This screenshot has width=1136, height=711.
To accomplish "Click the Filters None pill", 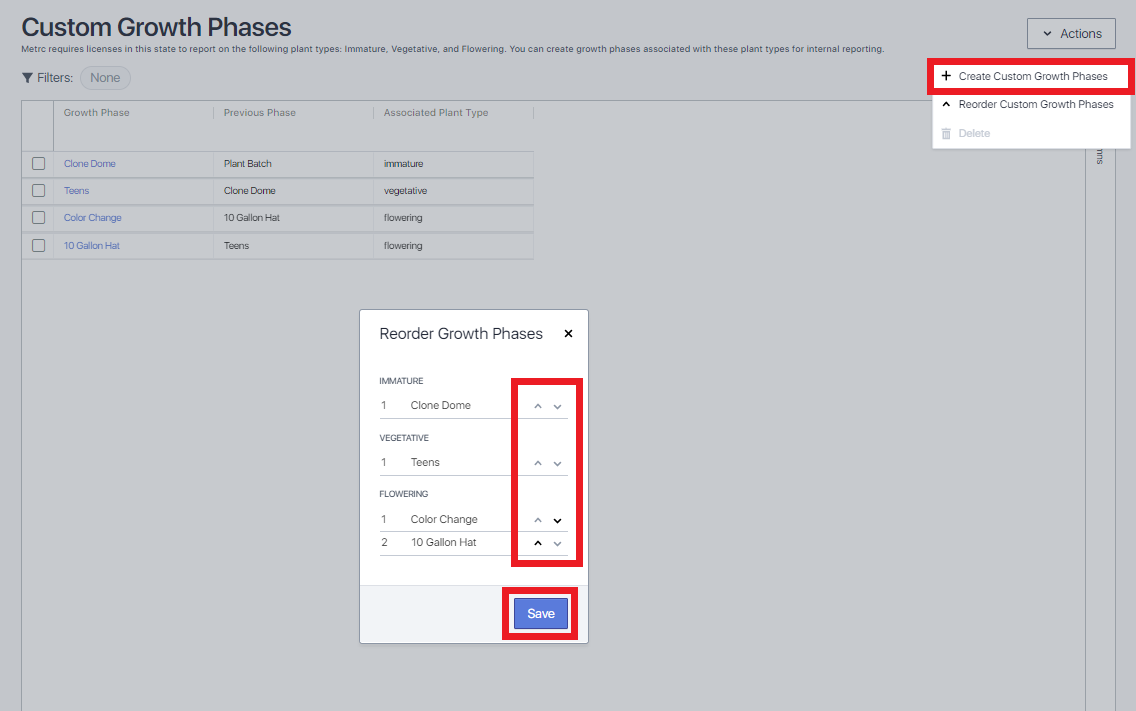I will point(105,78).
